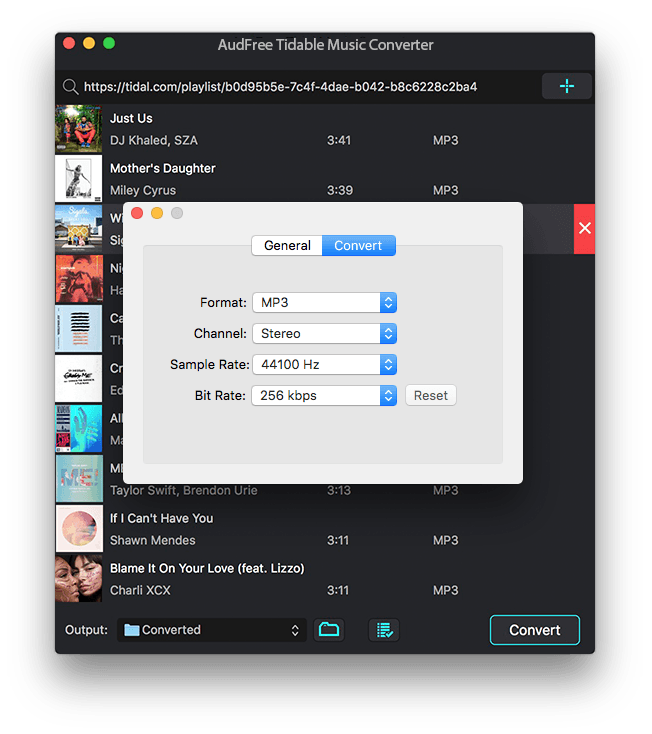Screen dimensions: 652x734
Task: Select the Just Us album thumbnail
Action: [x=79, y=129]
